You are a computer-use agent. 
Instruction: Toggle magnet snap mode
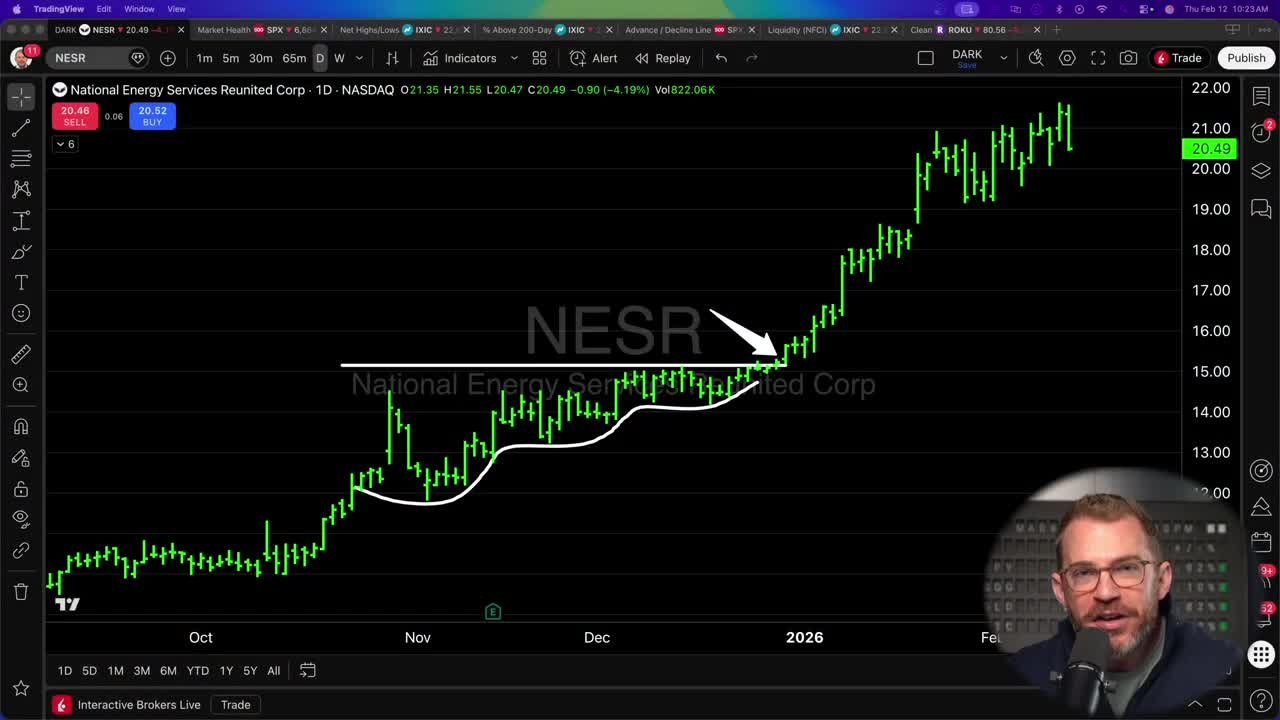[21, 426]
